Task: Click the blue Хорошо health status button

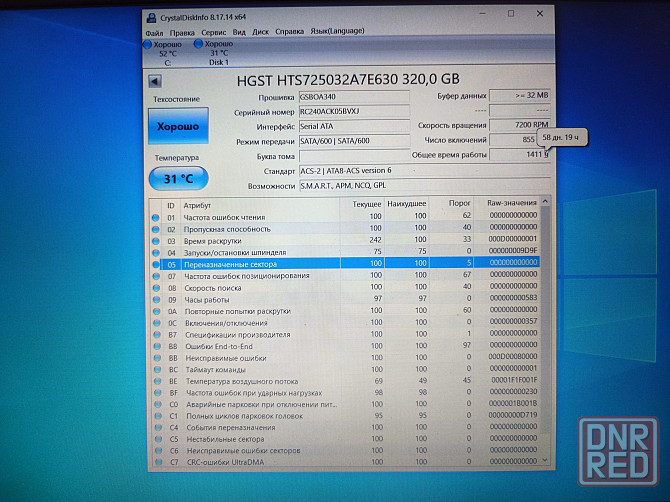Action: (x=176, y=127)
